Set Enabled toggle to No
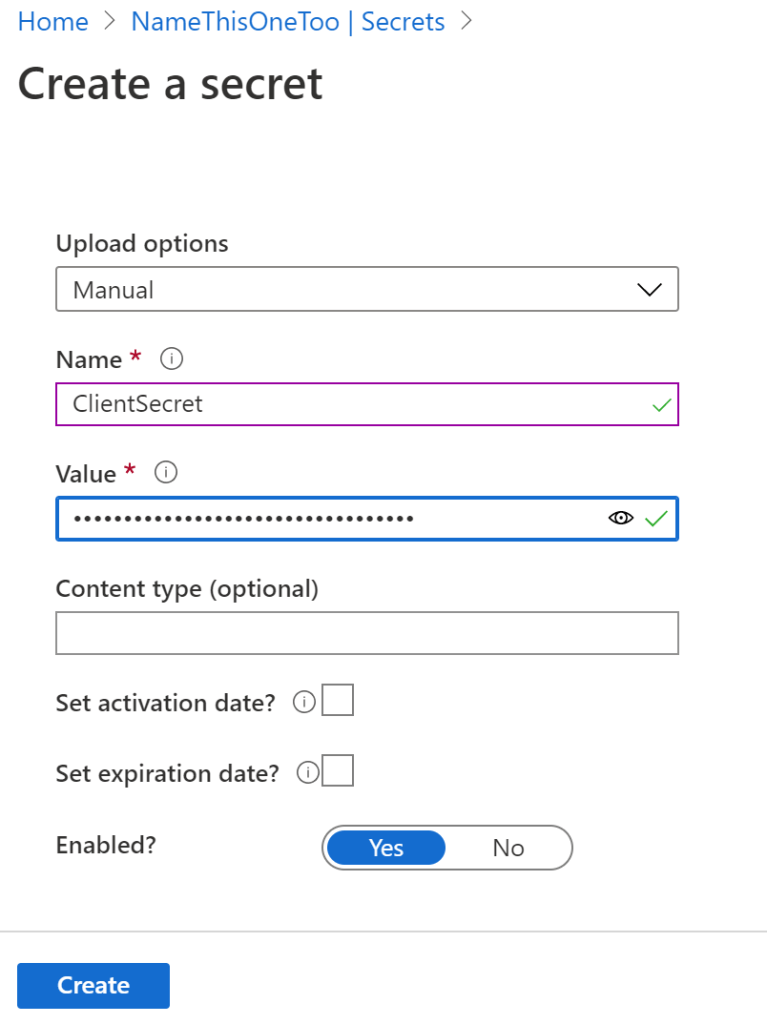The height and width of the screenshot is (1024, 767). (508, 848)
